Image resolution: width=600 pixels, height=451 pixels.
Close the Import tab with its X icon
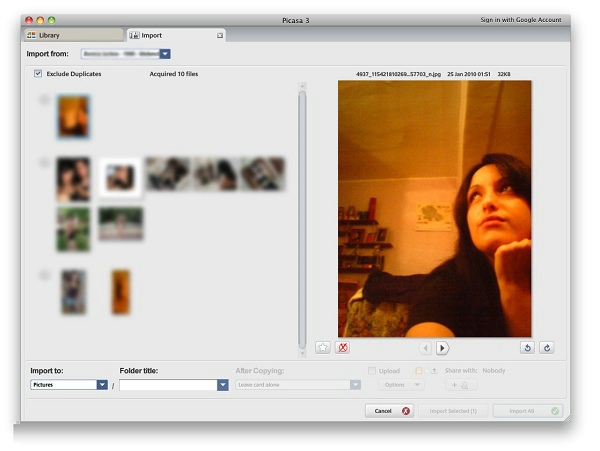tap(220, 35)
